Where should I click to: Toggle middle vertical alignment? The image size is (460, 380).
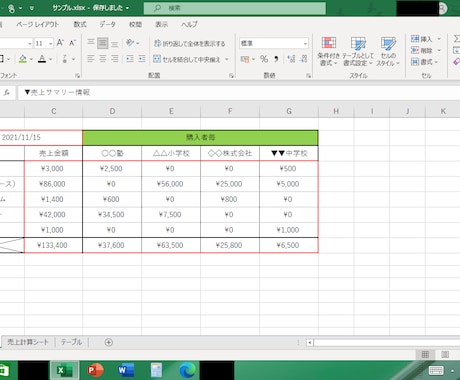click(103, 43)
